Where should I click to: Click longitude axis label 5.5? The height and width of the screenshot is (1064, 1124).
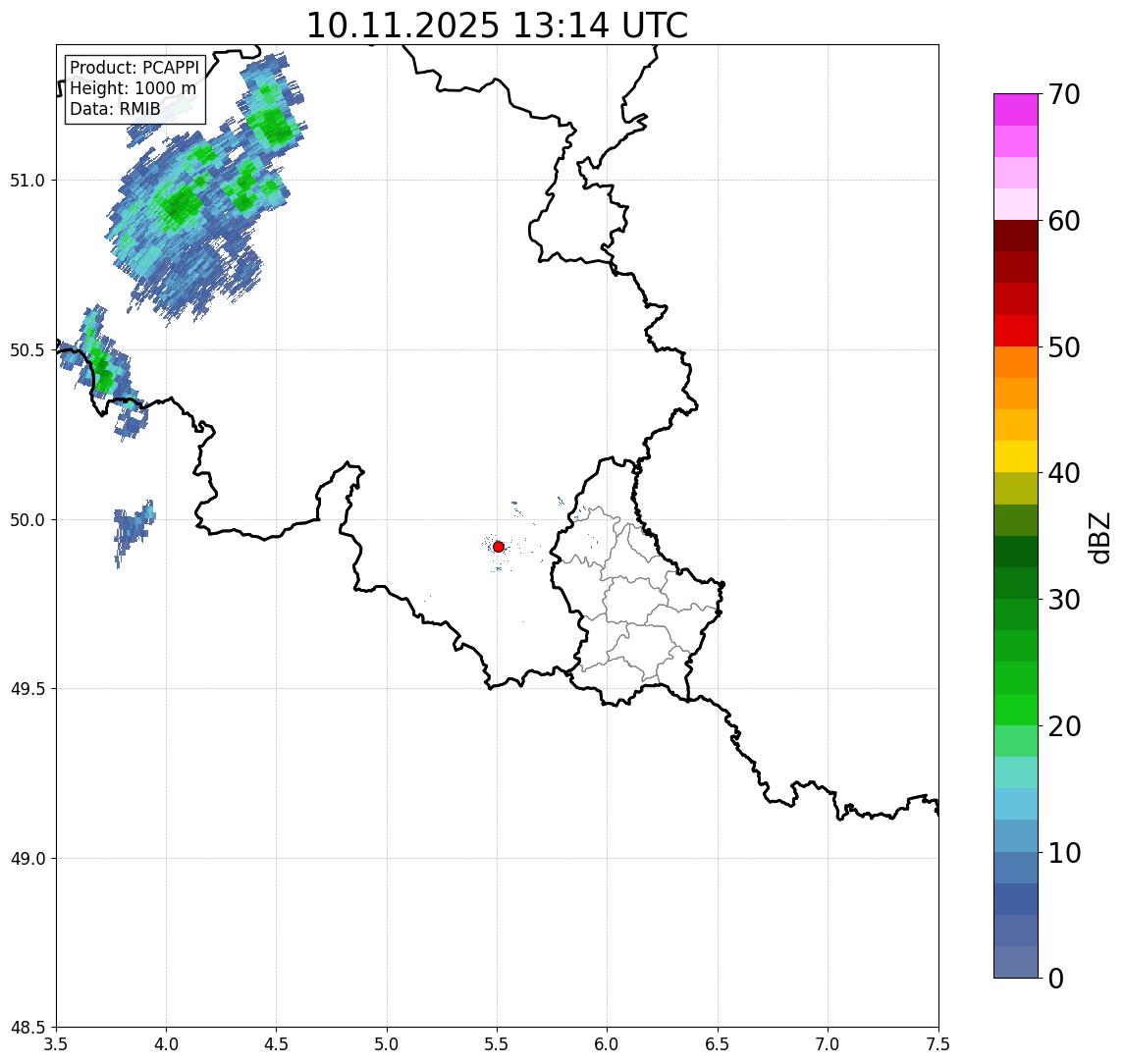[x=497, y=1044]
